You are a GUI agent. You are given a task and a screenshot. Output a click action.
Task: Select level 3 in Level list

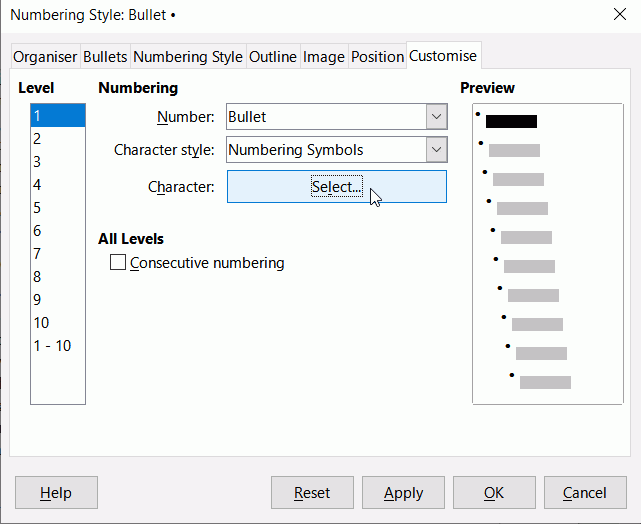58,161
